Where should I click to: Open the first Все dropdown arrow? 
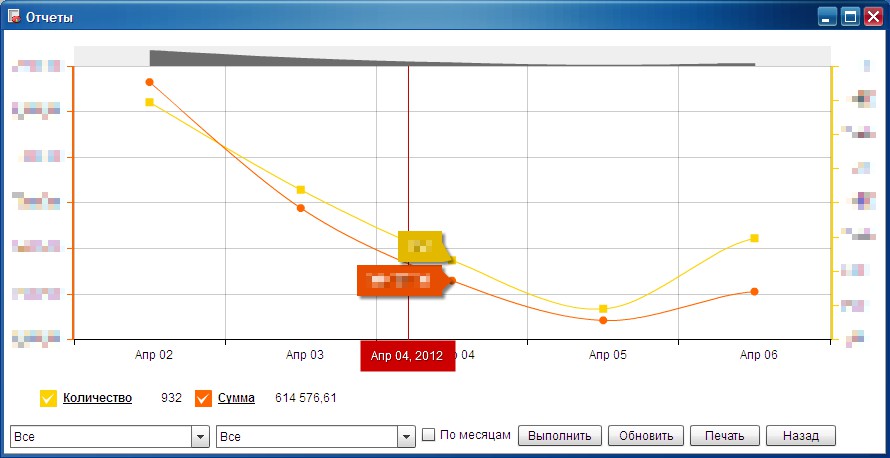(200, 436)
